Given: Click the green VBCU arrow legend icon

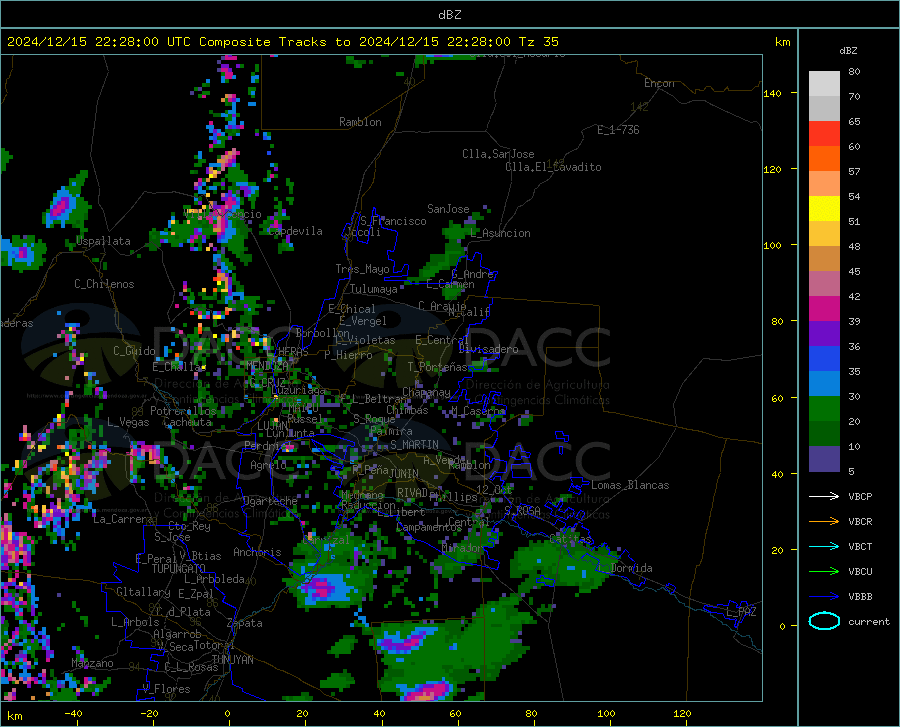Looking at the screenshot, I should (x=824, y=572).
